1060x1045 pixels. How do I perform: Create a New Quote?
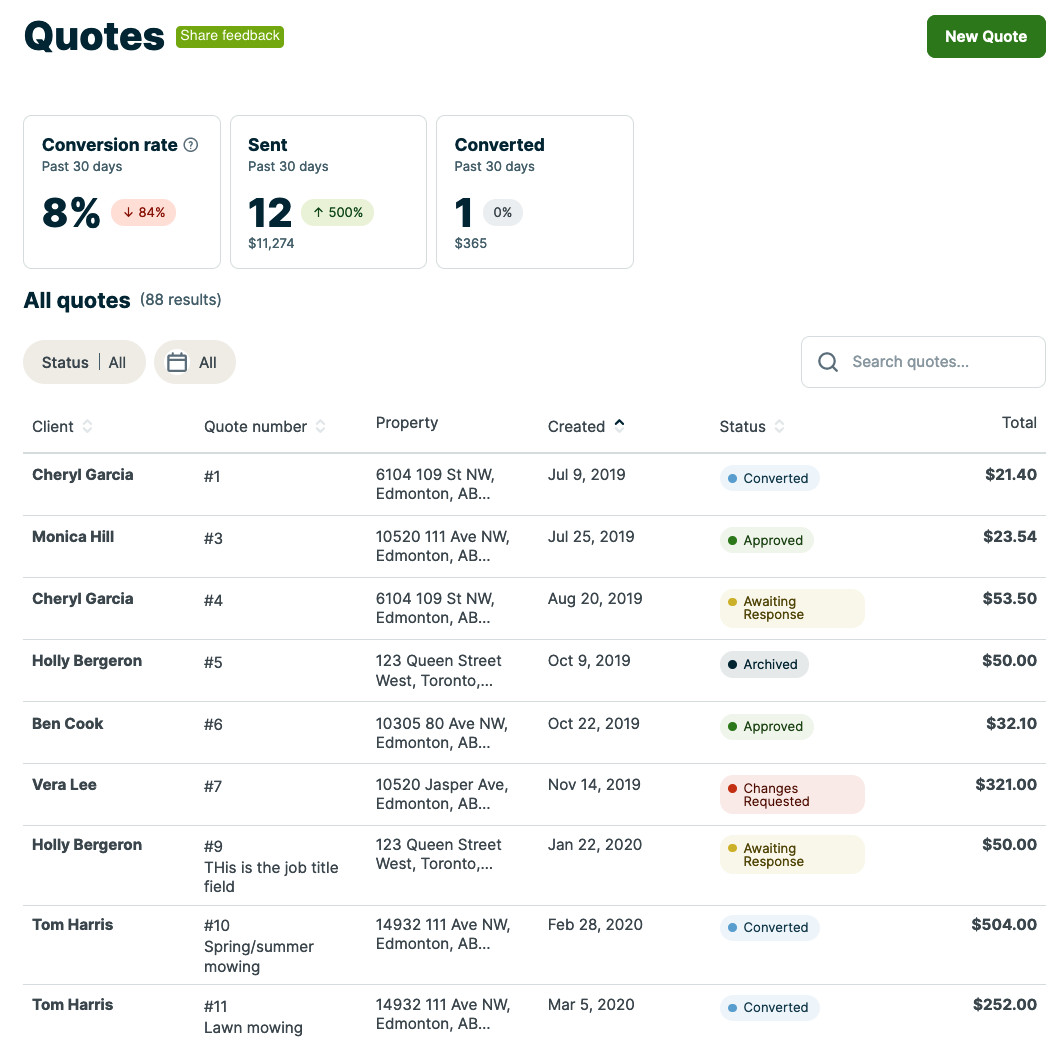click(x=986, y=35)
